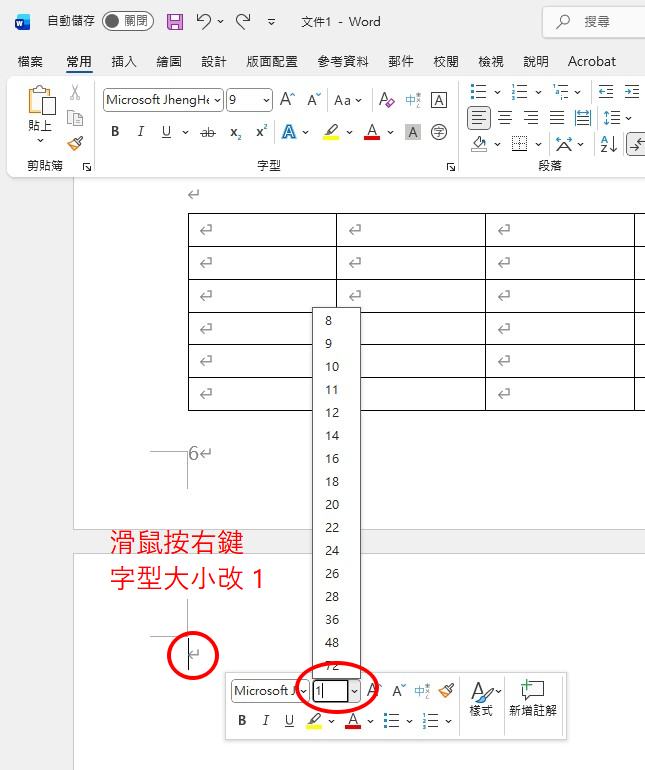Toggle Bold in the ribbon
Image resolution: width=645 pixels, height=770 pixels.
(x=115, y=132)
